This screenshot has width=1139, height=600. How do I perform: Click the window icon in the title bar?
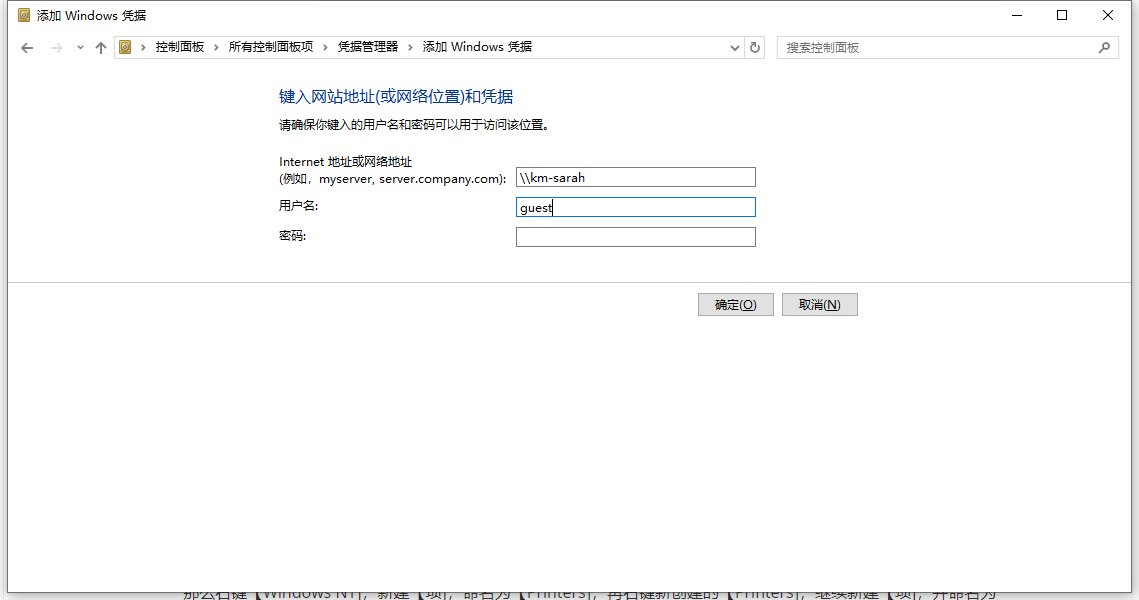24,15
